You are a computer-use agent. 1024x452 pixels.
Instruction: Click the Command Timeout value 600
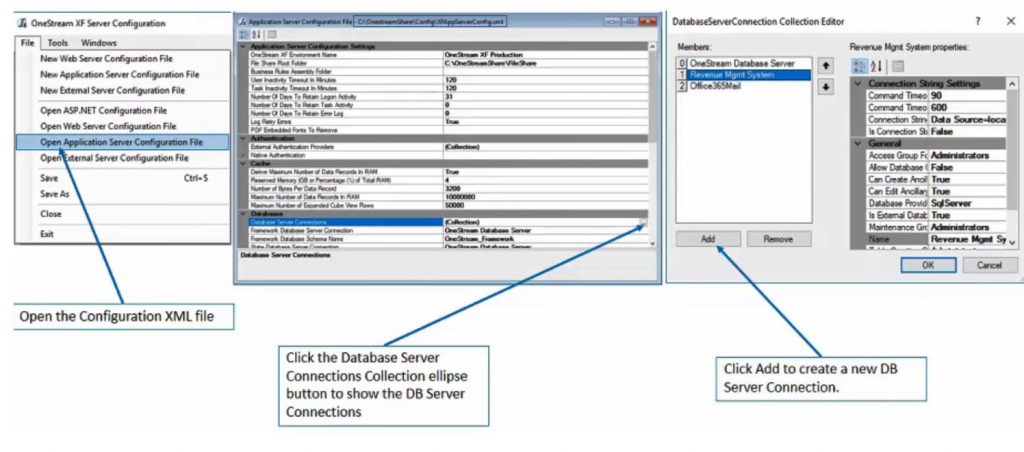(x=968, y=107)
